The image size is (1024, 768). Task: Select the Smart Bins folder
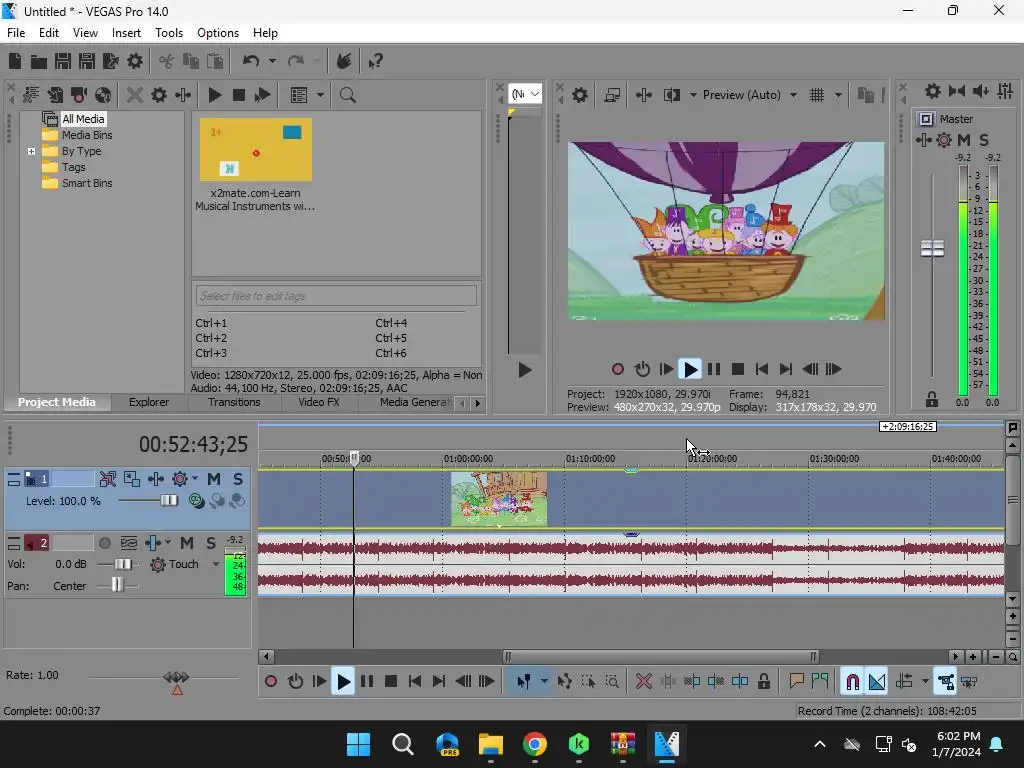(x=87, y=184)
